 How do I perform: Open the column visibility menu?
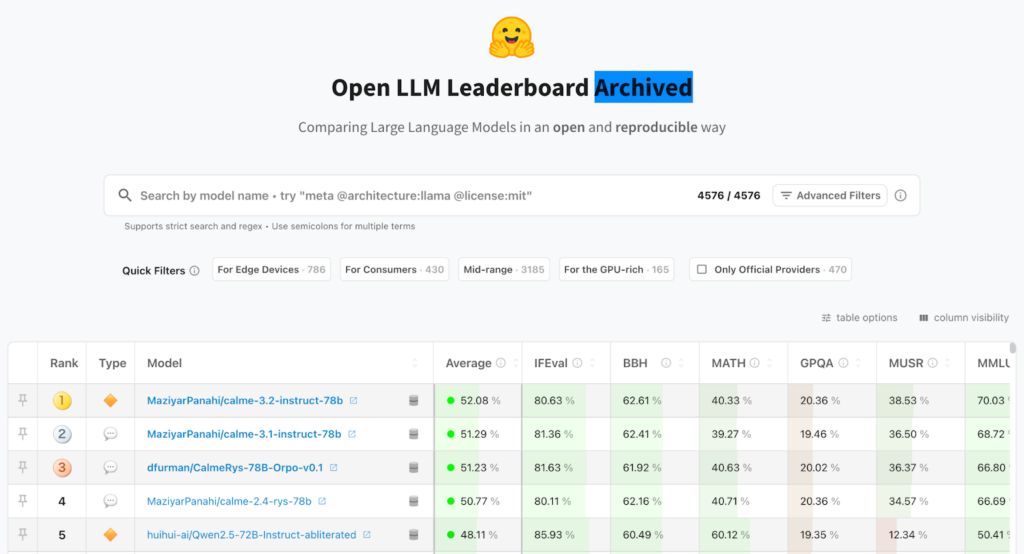963,318
